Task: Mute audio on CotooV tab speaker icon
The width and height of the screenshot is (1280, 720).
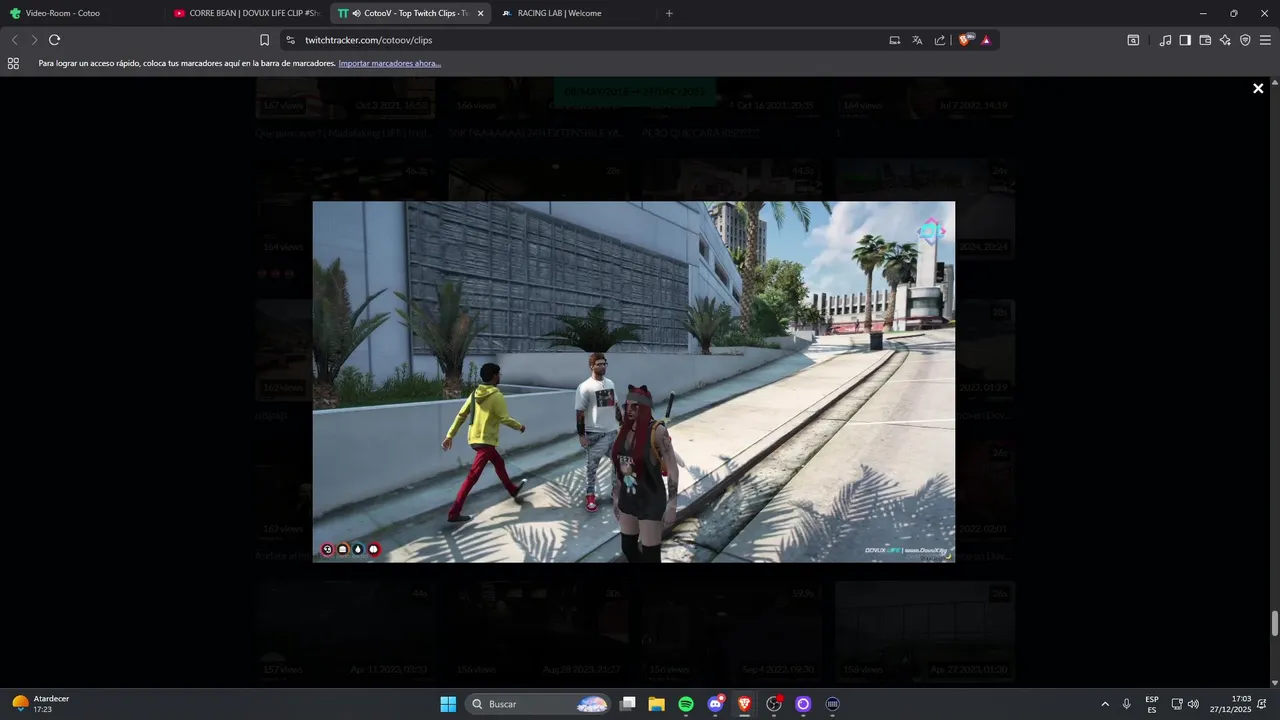Action: pyautogui.click(x=357, y=13)
